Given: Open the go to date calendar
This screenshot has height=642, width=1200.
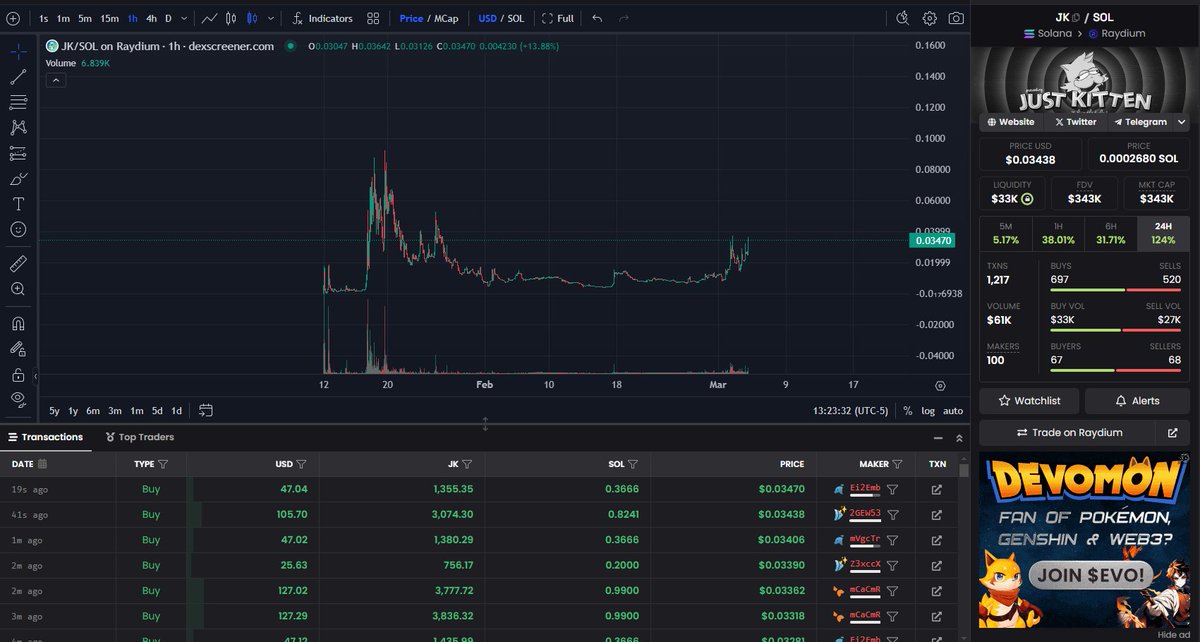Looking at the screenshot, I should pyautogui.click(x=206, y=410).
